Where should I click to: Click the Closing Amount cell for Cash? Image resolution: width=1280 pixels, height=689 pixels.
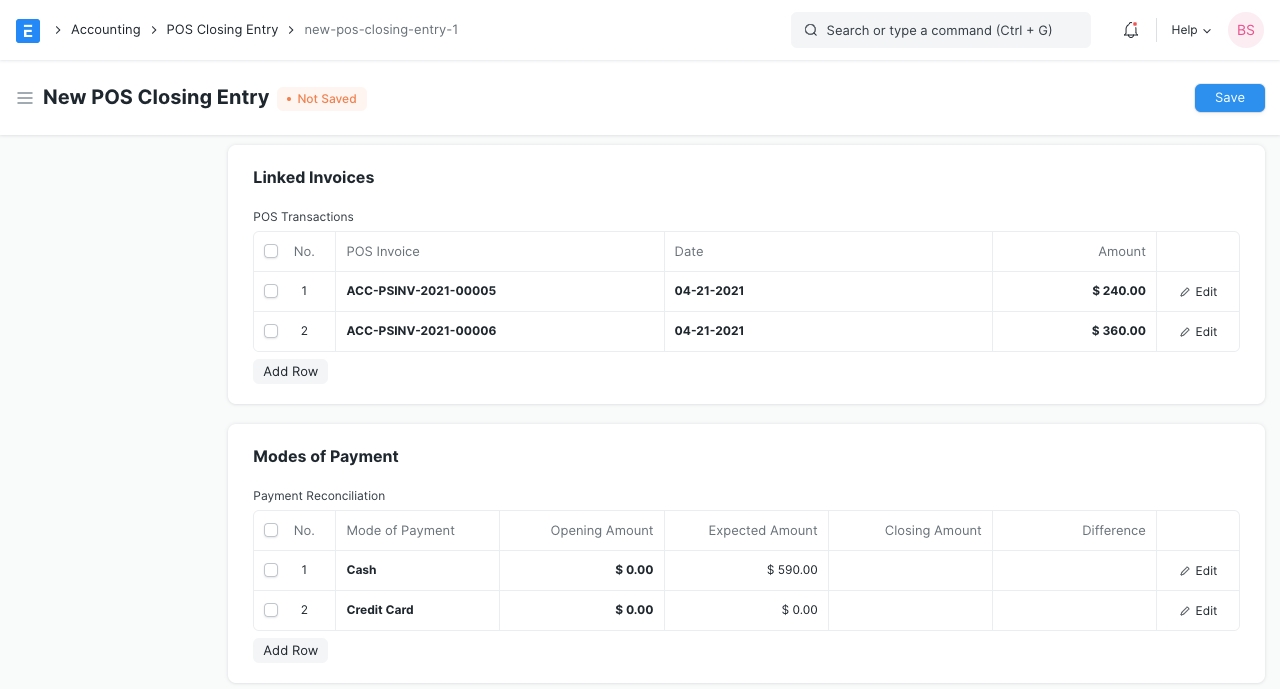click(x=910, y=570)
